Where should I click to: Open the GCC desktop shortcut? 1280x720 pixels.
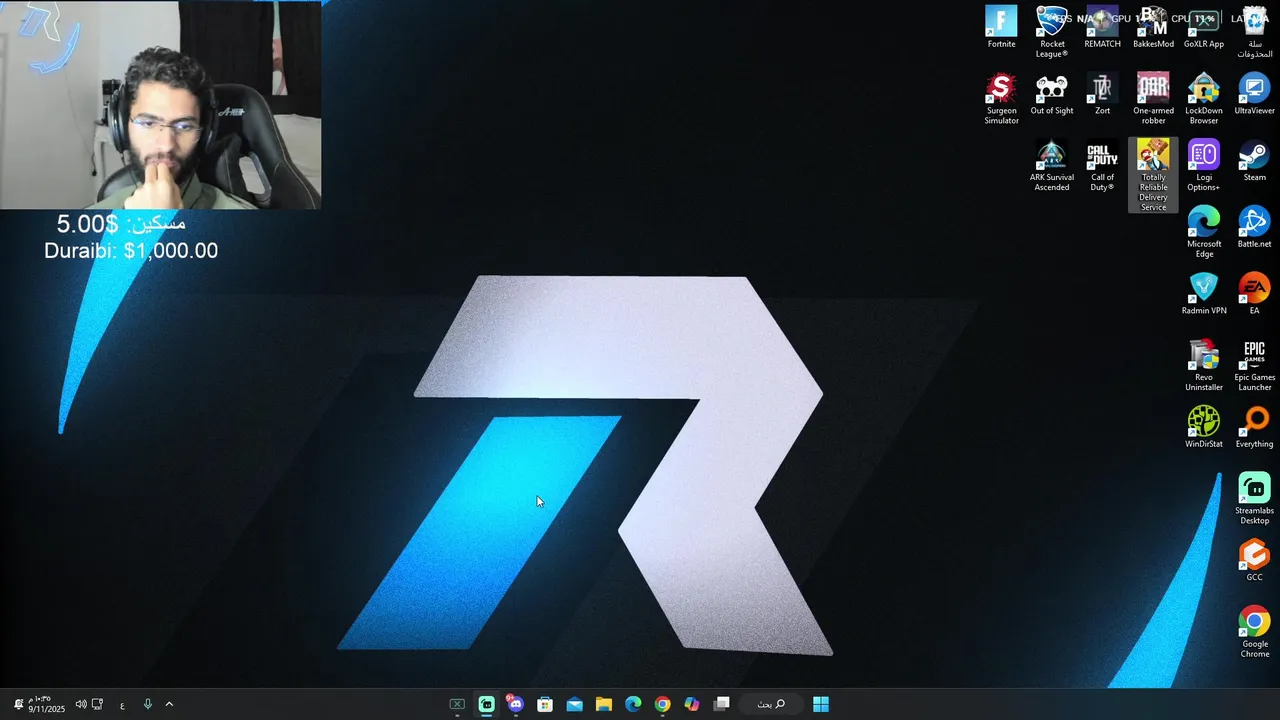click(1254, 561)
